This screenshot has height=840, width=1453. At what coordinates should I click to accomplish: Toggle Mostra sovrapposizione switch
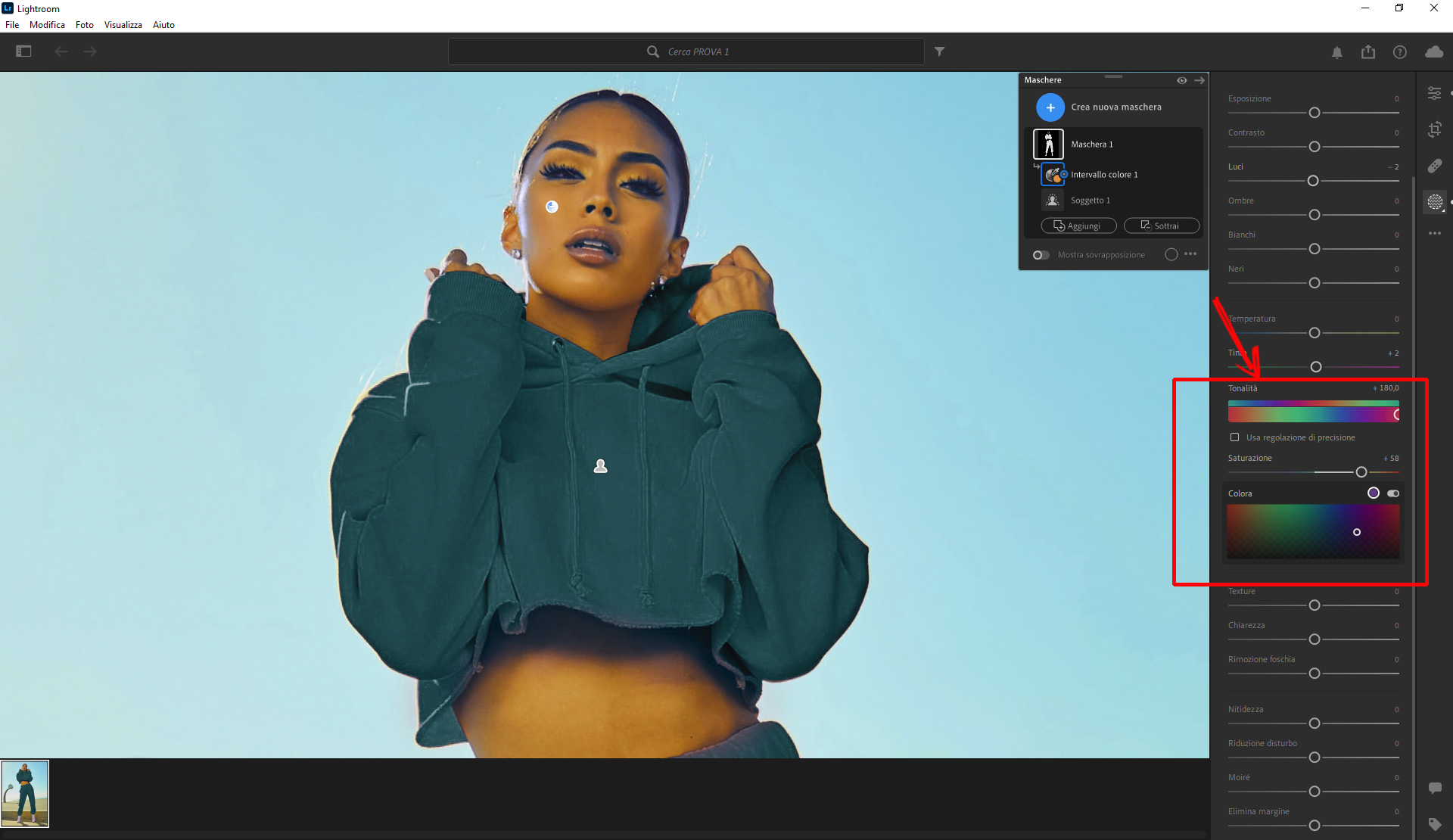point(1041,255)
